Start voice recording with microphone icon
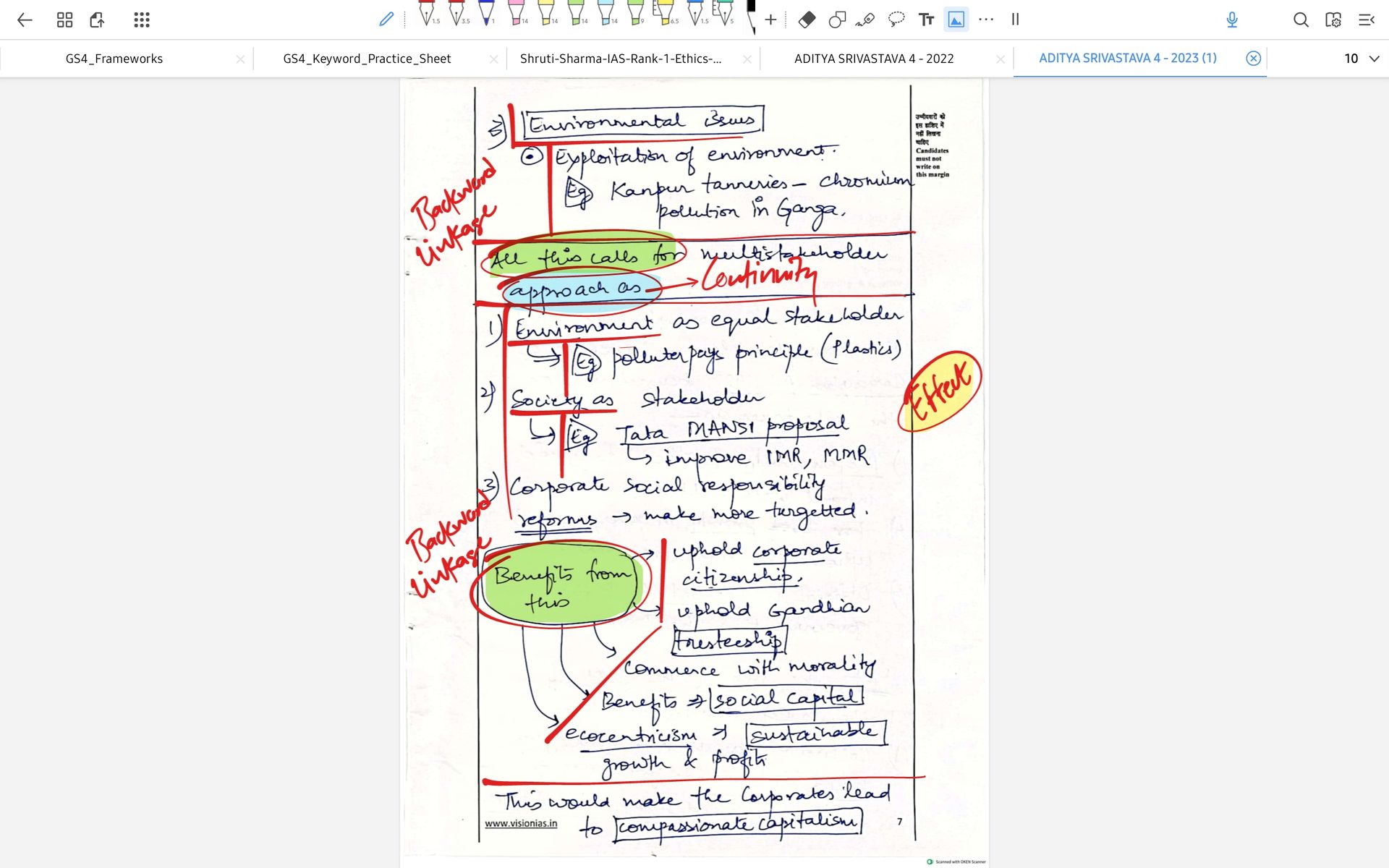The height and width of the screenshot is (868, 1389). click(1232, 20)
